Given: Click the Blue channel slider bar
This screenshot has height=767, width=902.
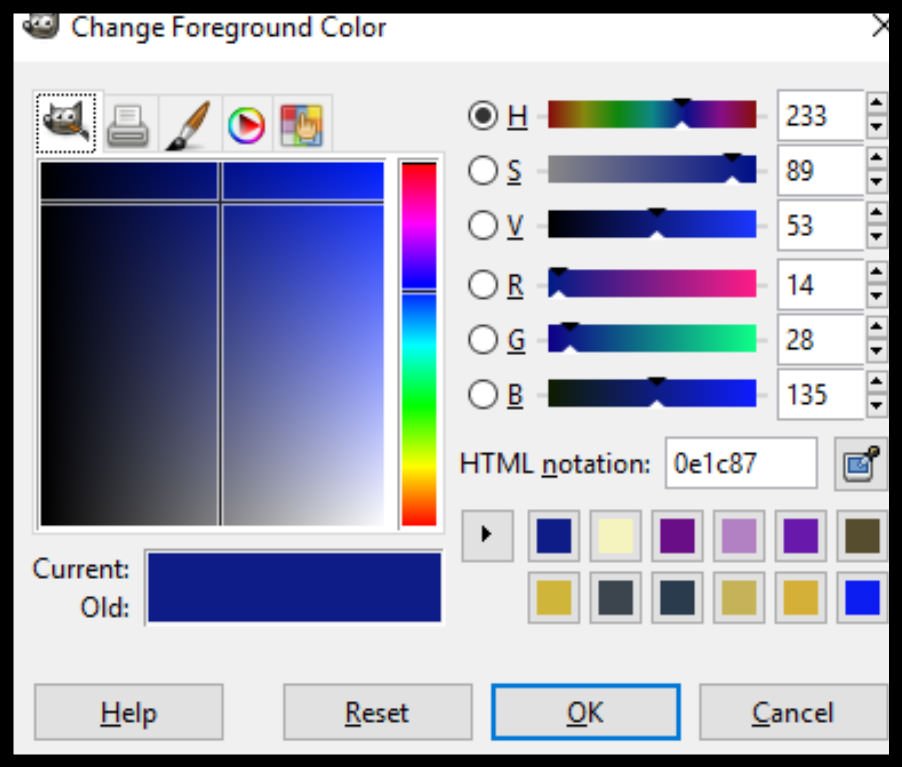Looking at the screenshot, I should click(652, 393).
